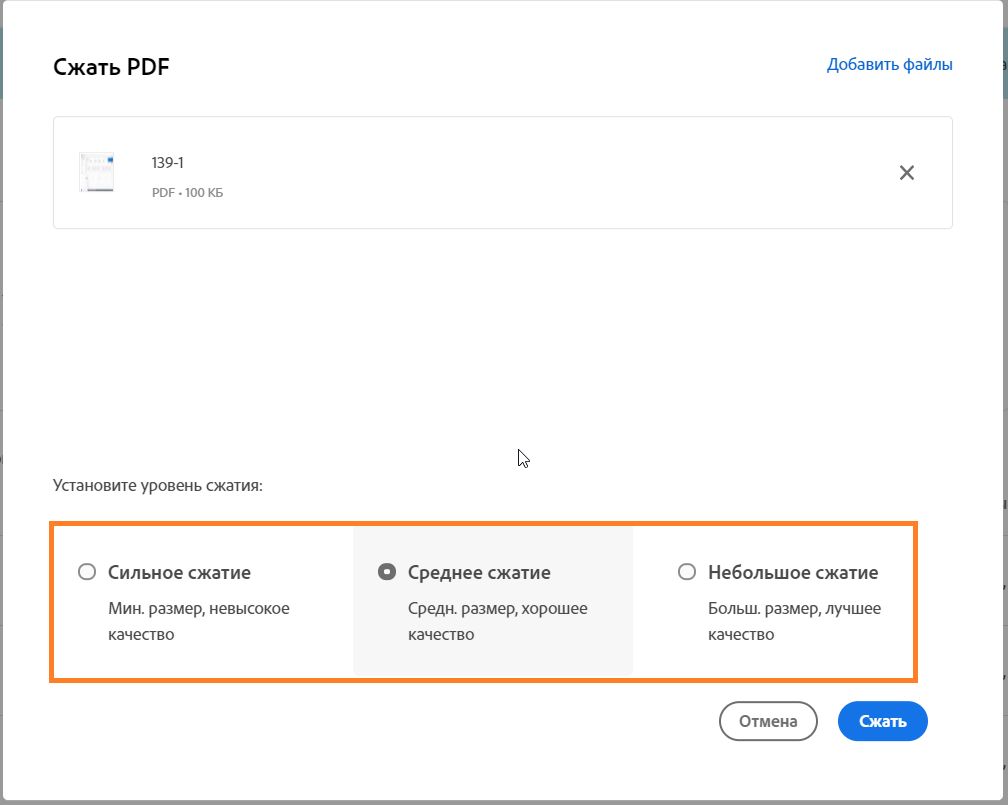Click the "Мин. размер, невысокое качество" description
This screenshot has height=805, width=1008.
coord(198,621)
